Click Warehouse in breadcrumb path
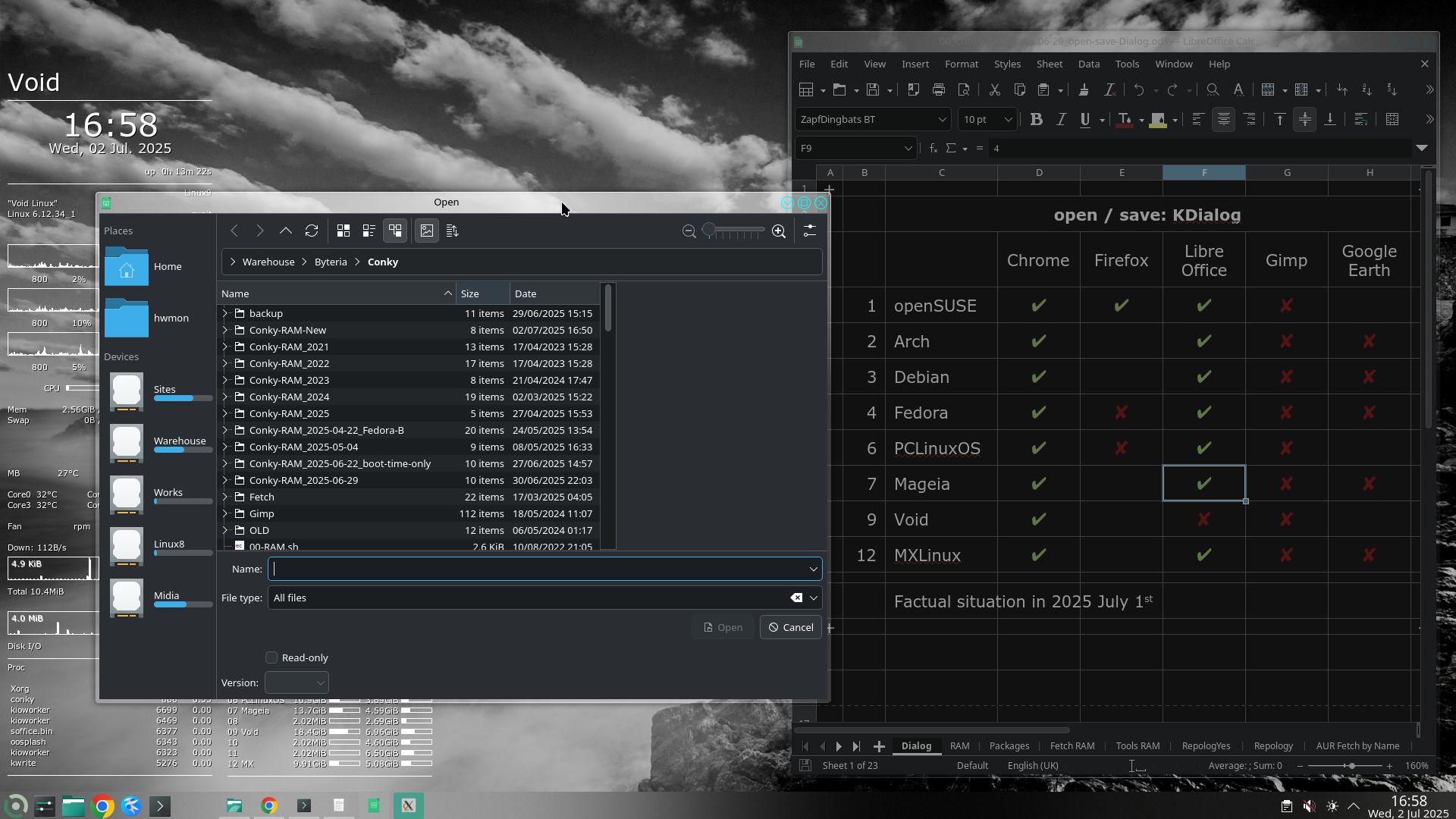Screen dimensions: 1456x819 click(268, 262)
